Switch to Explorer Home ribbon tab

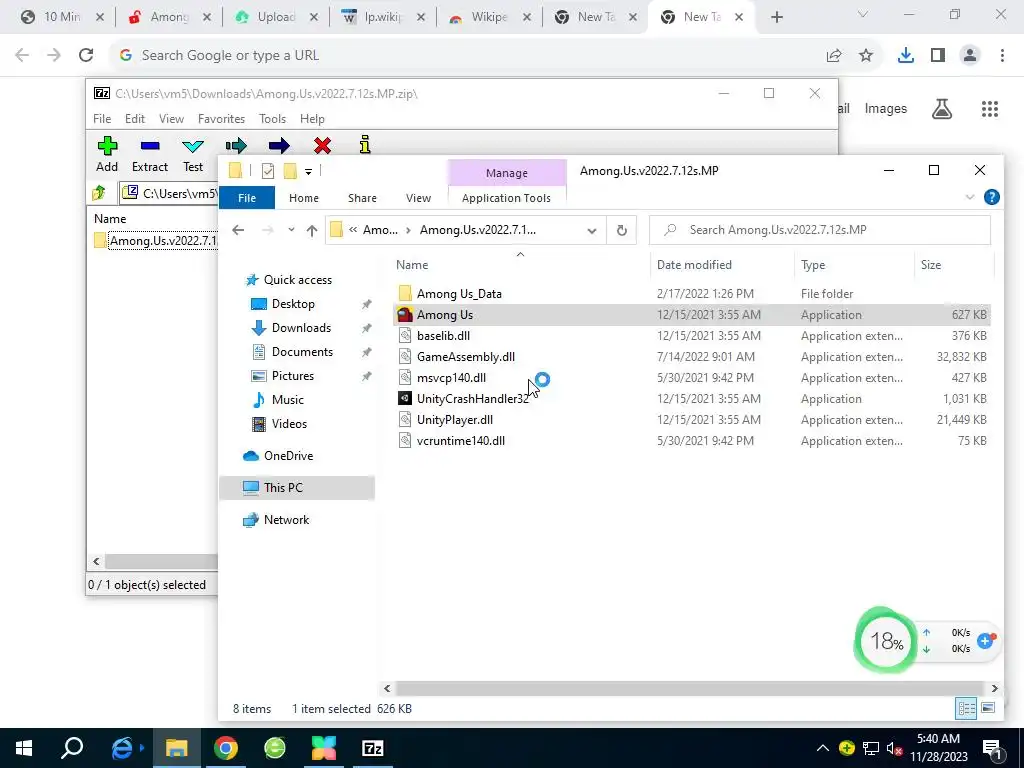tap(304, 198)
